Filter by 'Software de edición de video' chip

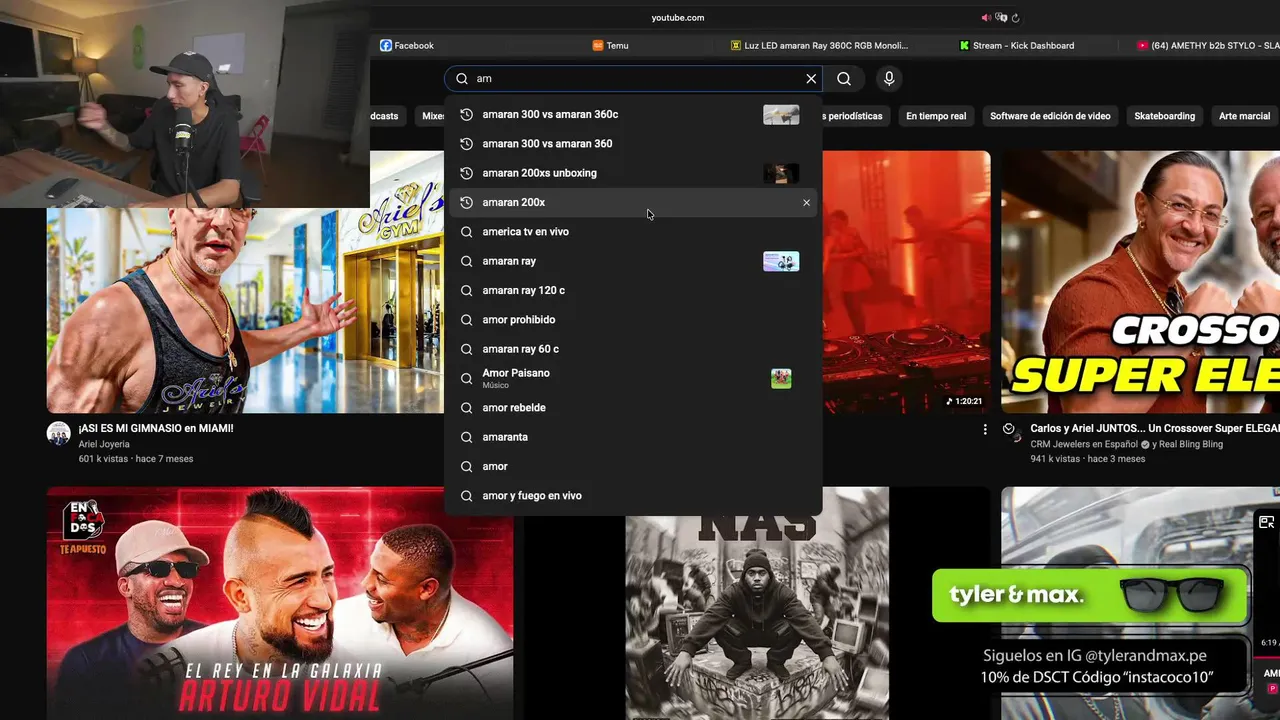coord(1050,116)
